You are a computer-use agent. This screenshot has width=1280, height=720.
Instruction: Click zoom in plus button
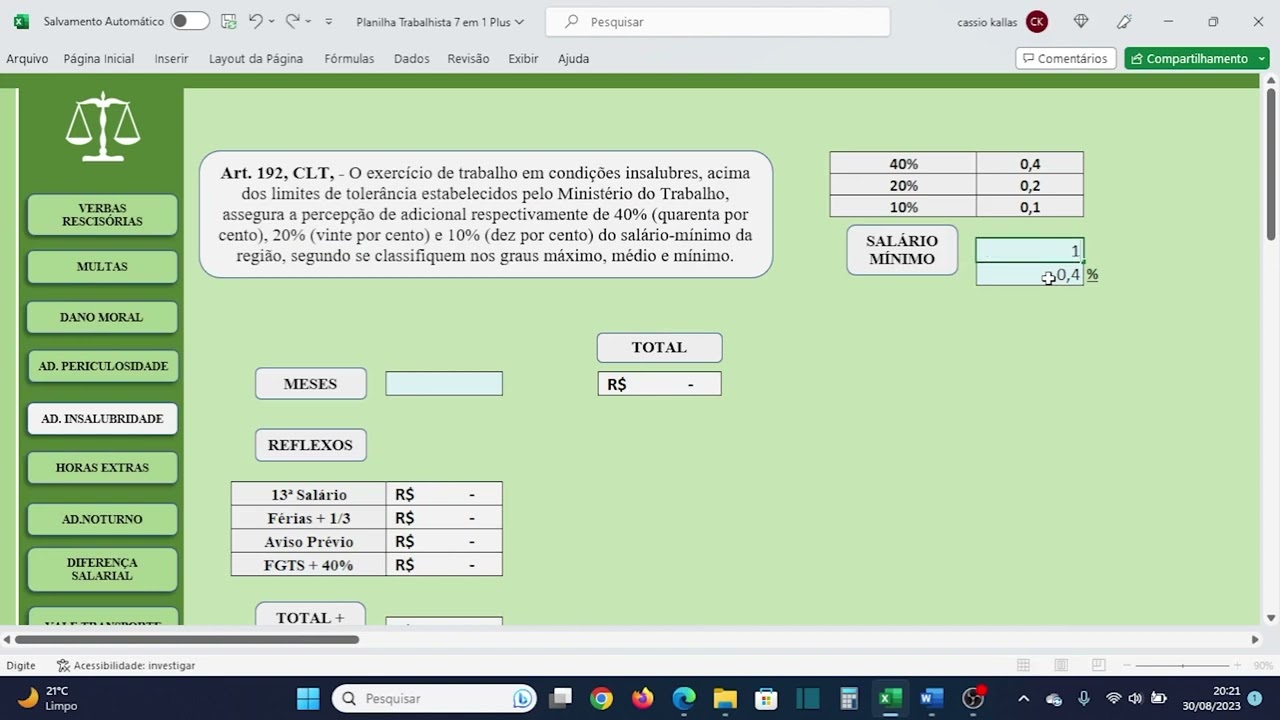tap(1238, 665)
